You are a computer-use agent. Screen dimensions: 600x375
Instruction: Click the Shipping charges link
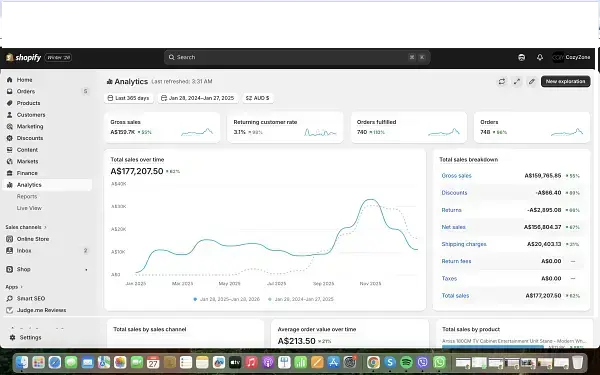pyautogui.click(x=464, y=244)
